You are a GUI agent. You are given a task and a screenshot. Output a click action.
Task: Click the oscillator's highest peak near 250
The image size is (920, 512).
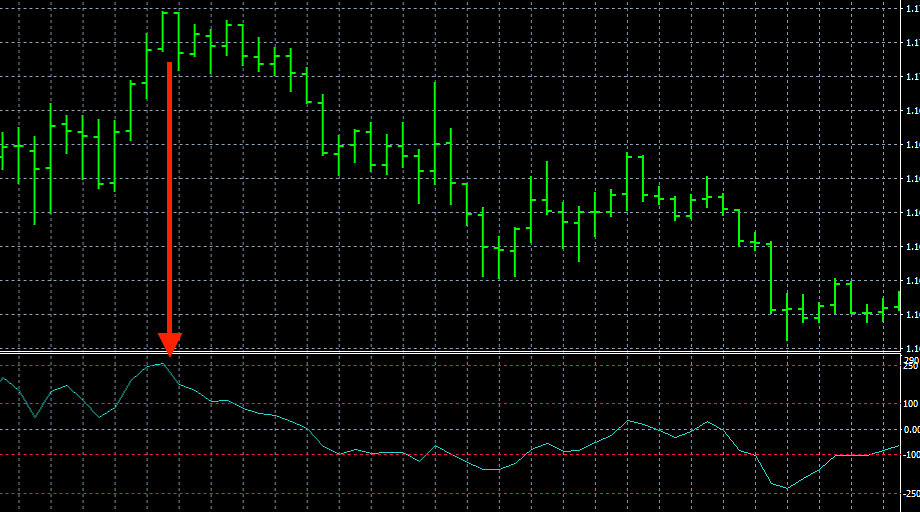pos(163,364)
